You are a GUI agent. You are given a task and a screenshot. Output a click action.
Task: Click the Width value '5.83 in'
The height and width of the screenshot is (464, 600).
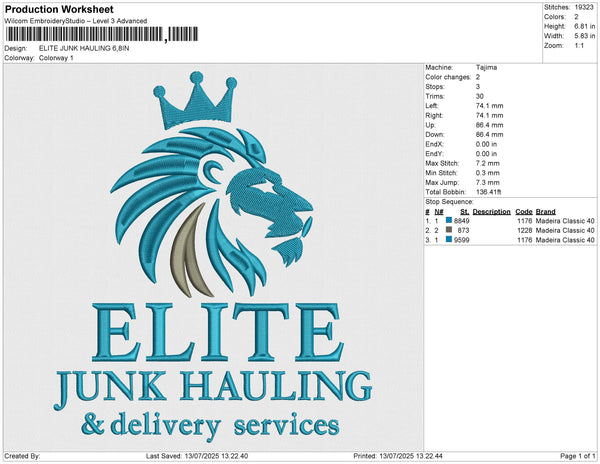585,36
